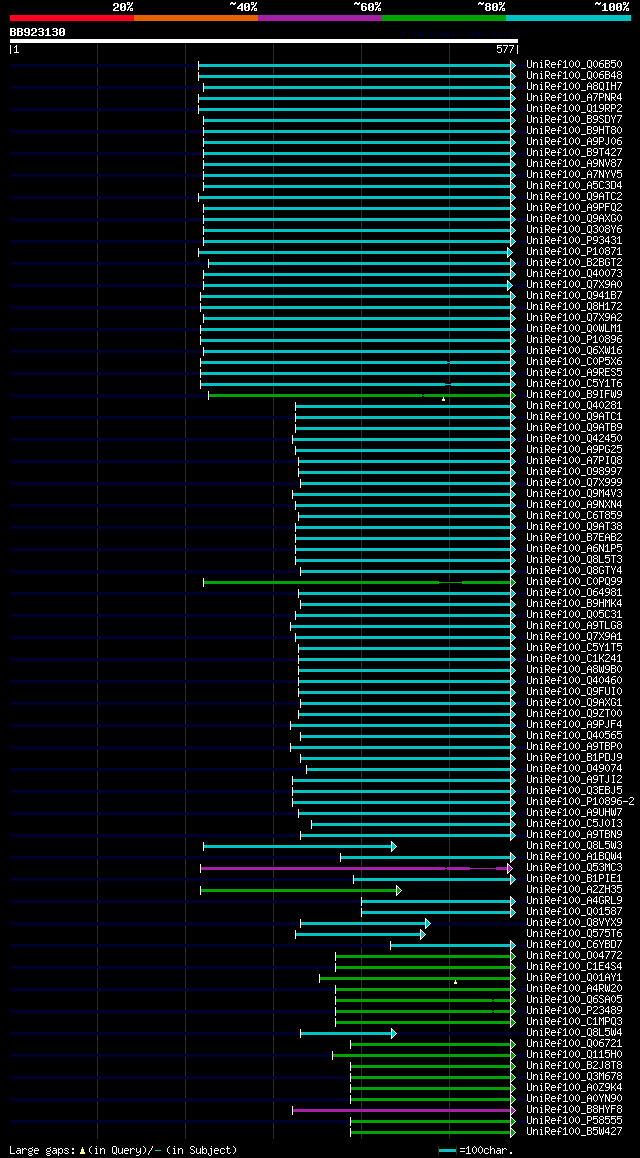The width and height of the screenshot is (640, 1158).
Task: Open UniRef100_P23489 label
Action: point(574,1011)
